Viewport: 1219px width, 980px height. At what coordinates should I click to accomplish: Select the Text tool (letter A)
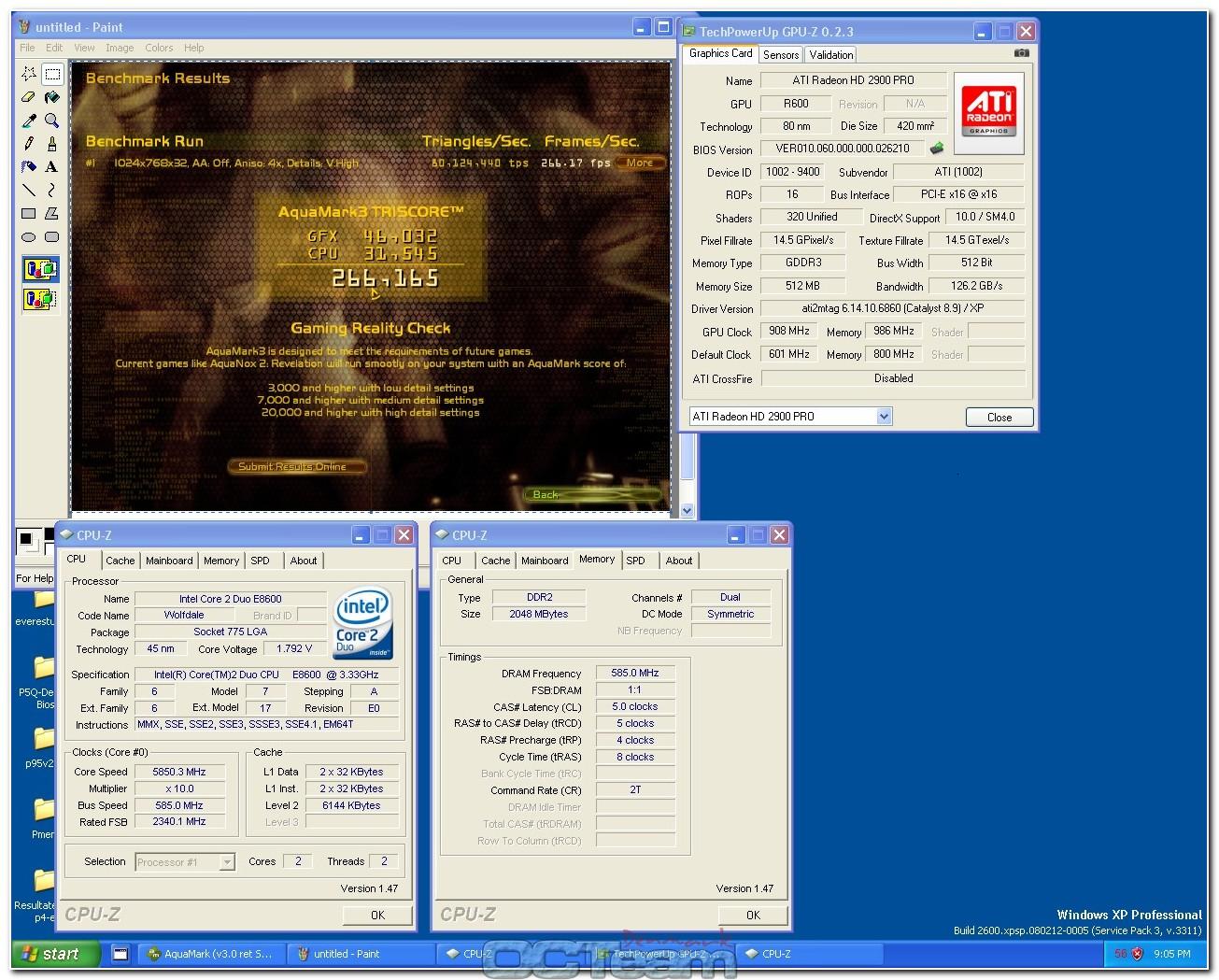tap(52, 167)
